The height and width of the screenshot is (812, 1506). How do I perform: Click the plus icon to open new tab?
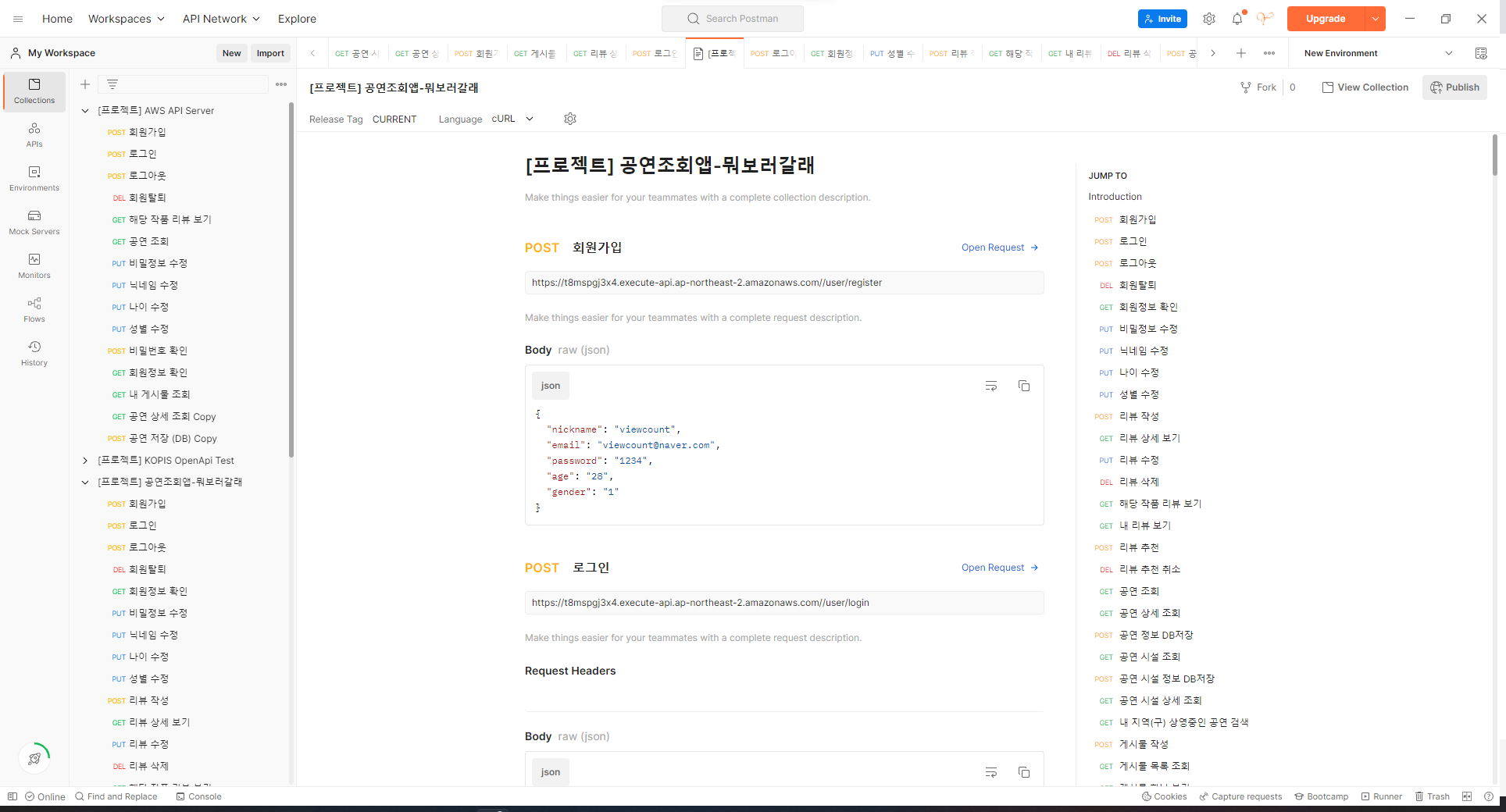point(1241,53)
